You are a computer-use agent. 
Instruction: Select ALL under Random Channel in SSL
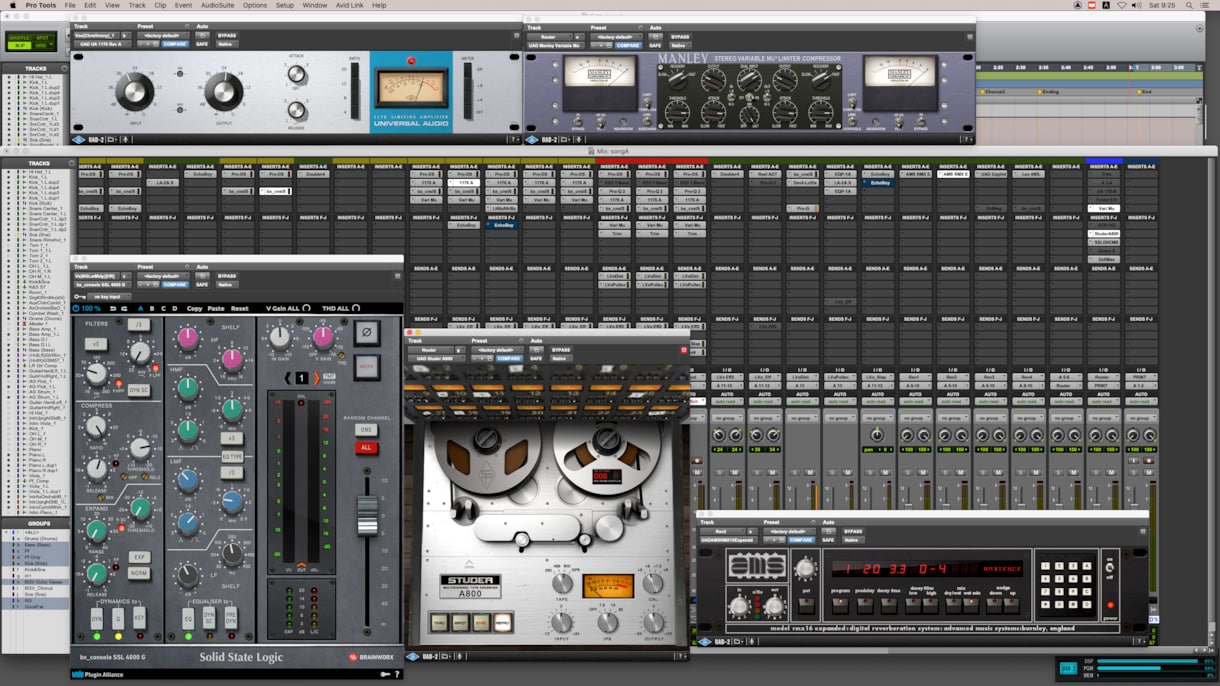[x=366, y=448]
